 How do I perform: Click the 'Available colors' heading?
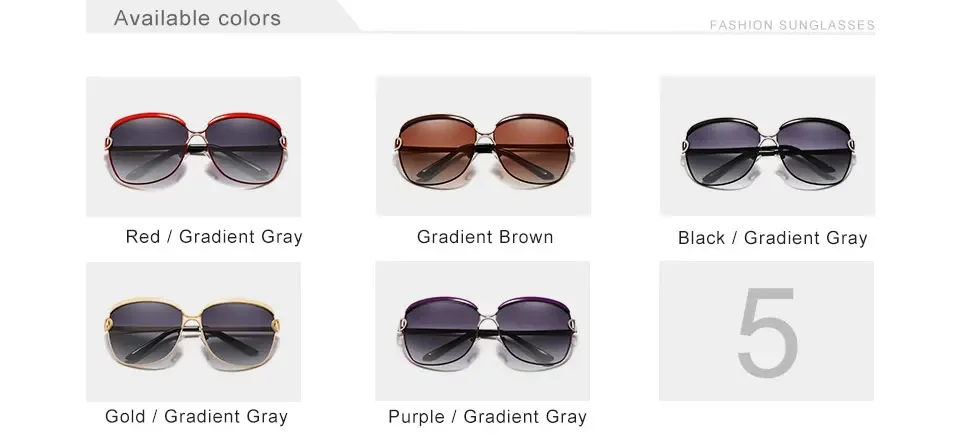click(x=197, y=18)
